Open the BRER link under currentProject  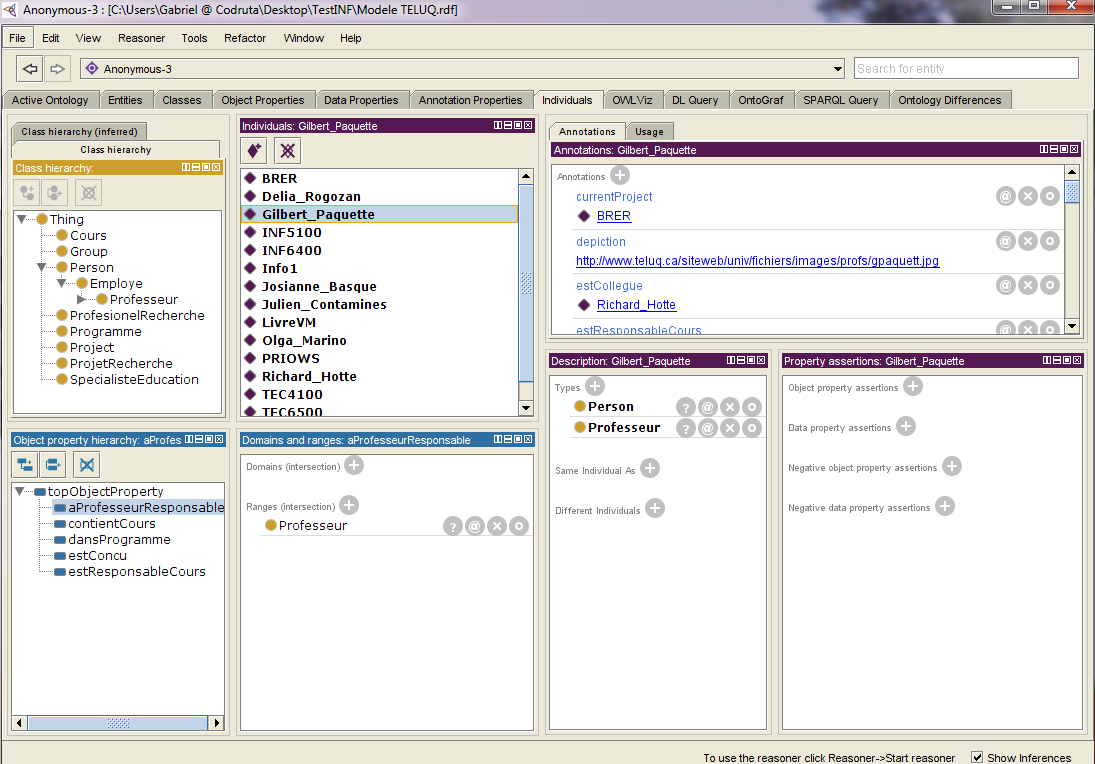click(614, 216)
